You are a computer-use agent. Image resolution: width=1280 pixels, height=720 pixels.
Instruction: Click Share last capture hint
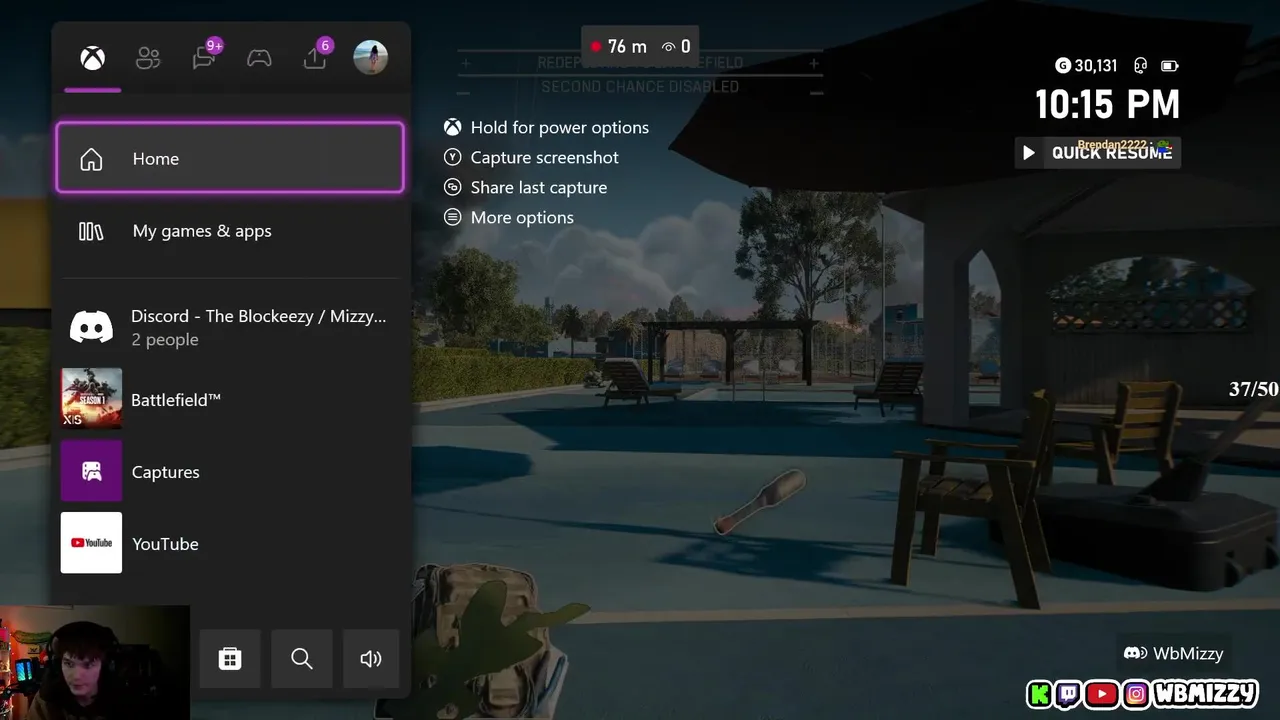click(x=539, y=187)
